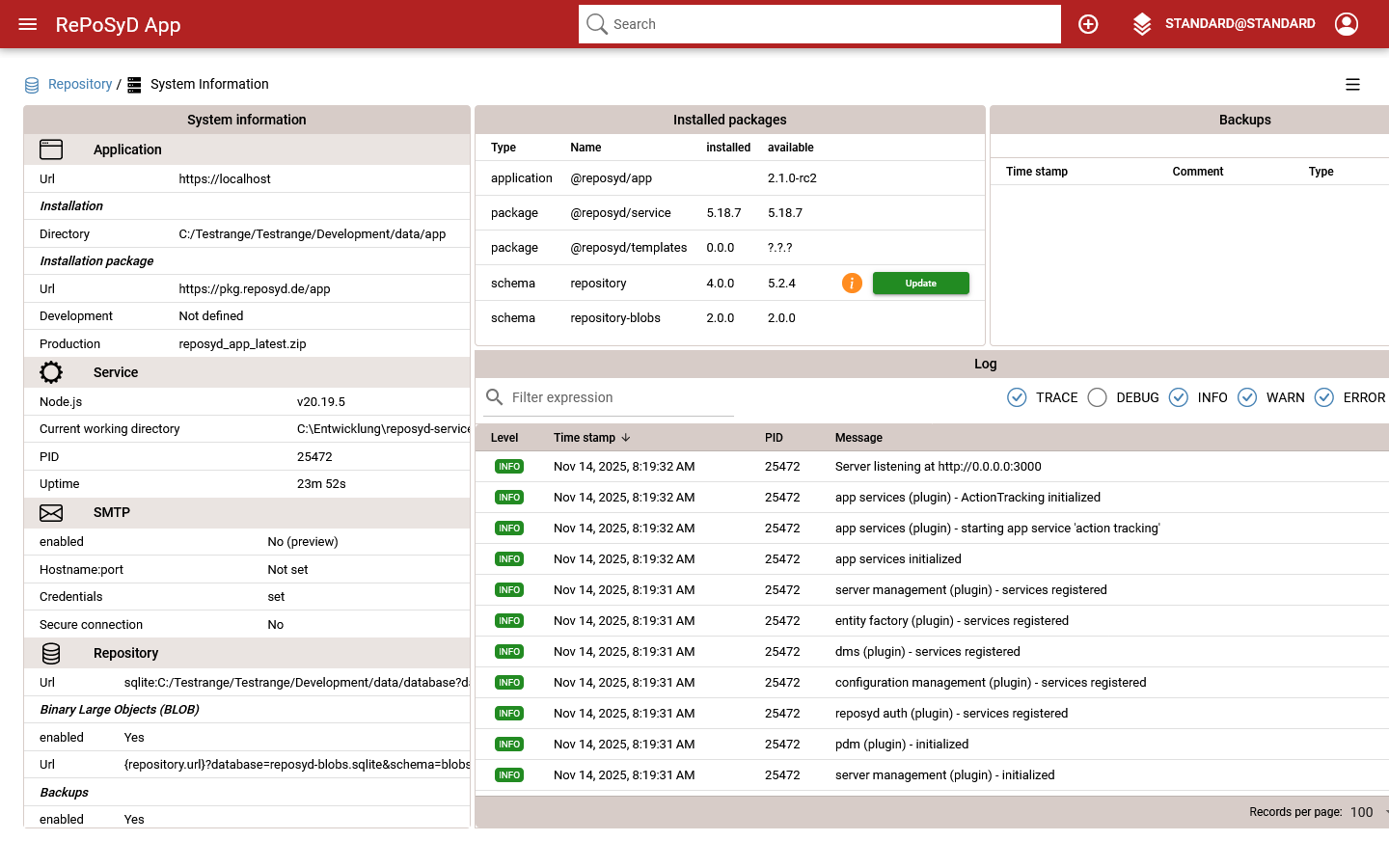1389x868 pixels.
Task: Disable the ERROR log level filter
Action: tap(1324, 397)
